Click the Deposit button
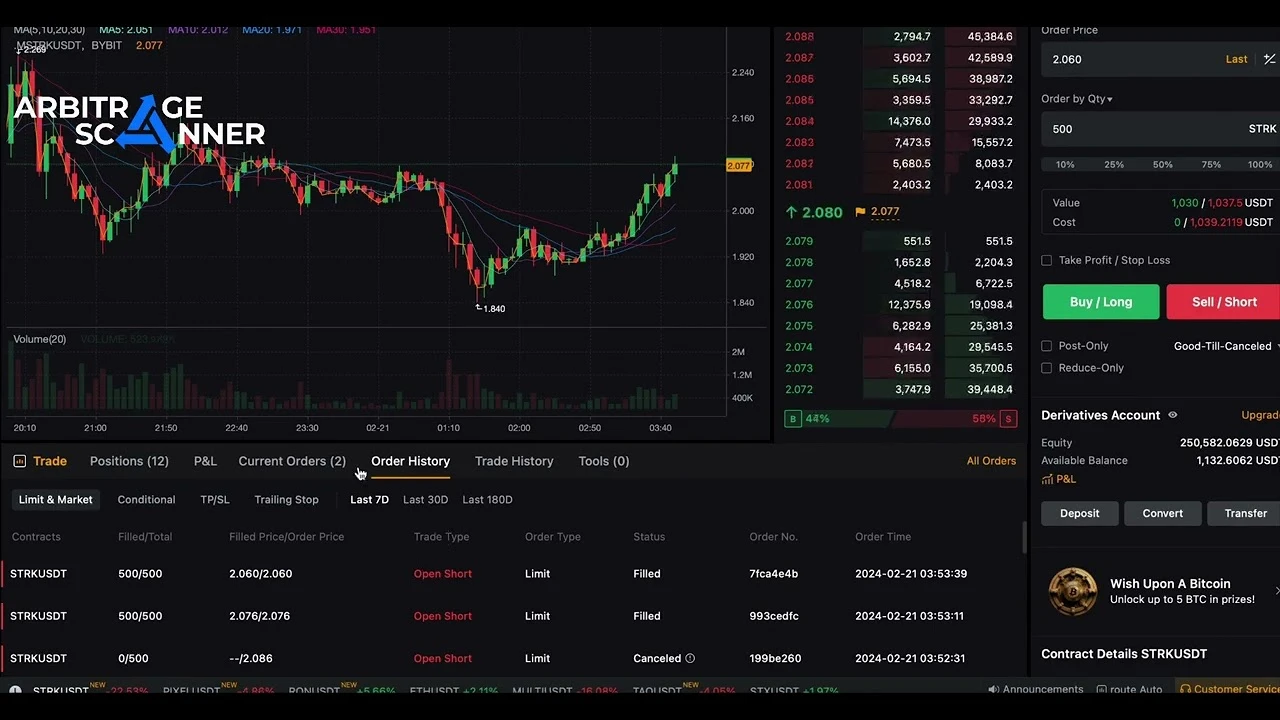 point(1079,513)
